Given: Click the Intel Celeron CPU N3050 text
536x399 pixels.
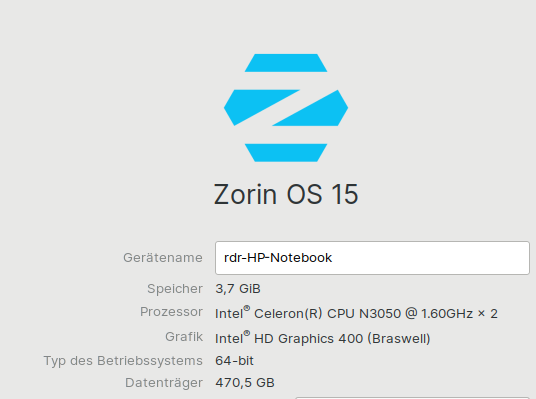Looking at the screenshot, I should tap(308, 313).
